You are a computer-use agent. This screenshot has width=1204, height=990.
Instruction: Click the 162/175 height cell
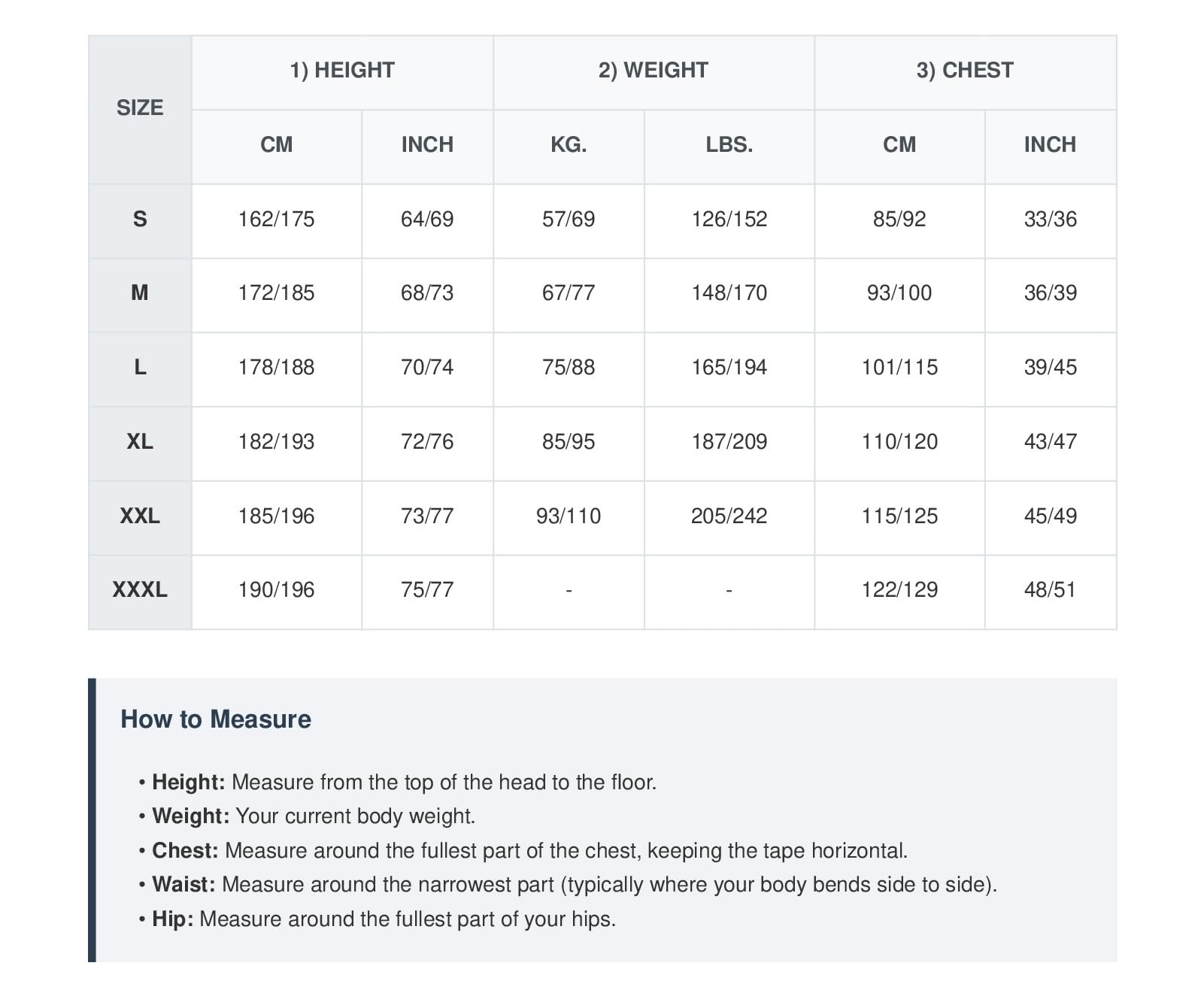point(277,221)
